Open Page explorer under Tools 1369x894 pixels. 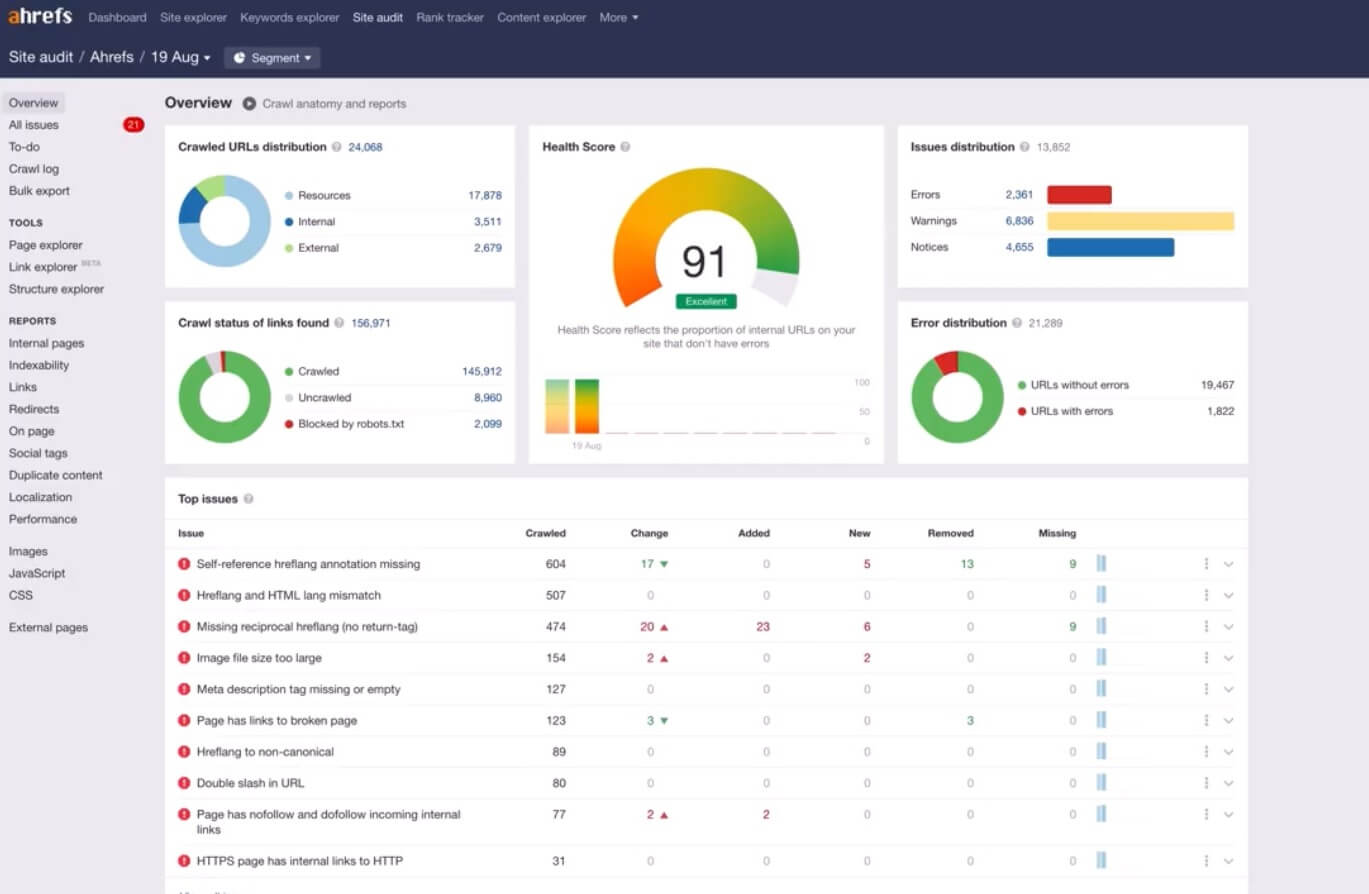[46, 245]
